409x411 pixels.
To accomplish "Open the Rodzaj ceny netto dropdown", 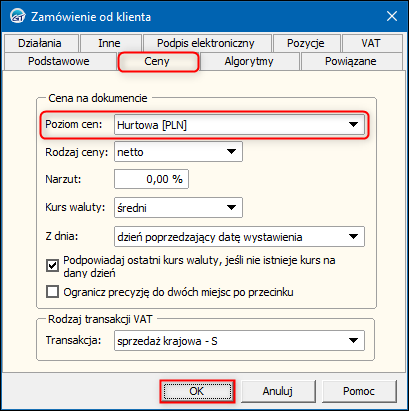I will [x=178, y=152].
